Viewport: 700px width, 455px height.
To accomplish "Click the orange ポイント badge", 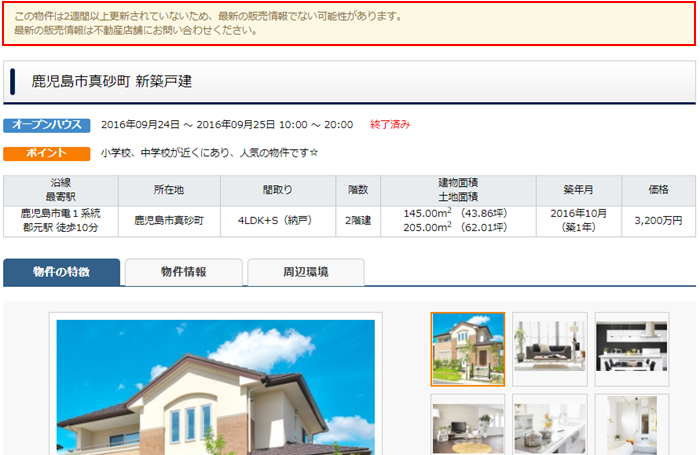I will click(47, 153).
